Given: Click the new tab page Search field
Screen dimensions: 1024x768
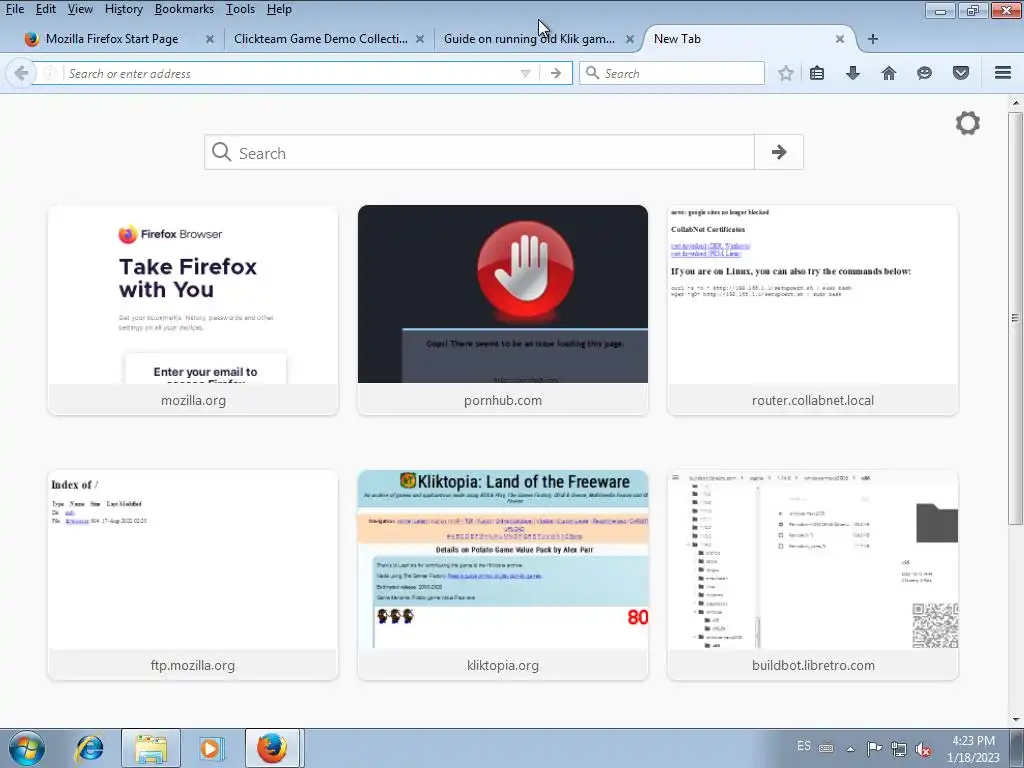Looking at the screenshot, I should [x=479, y=152].
